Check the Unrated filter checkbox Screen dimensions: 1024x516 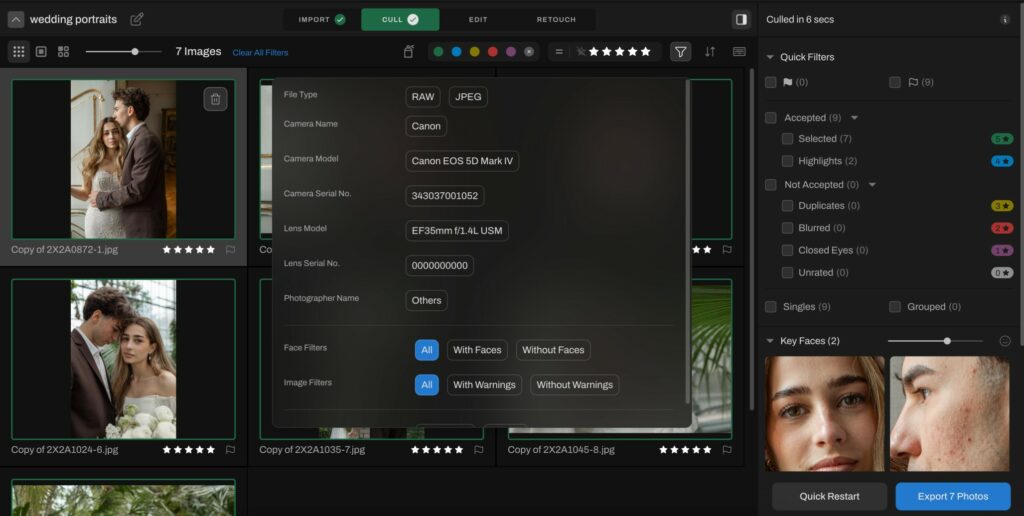(788, 272)
